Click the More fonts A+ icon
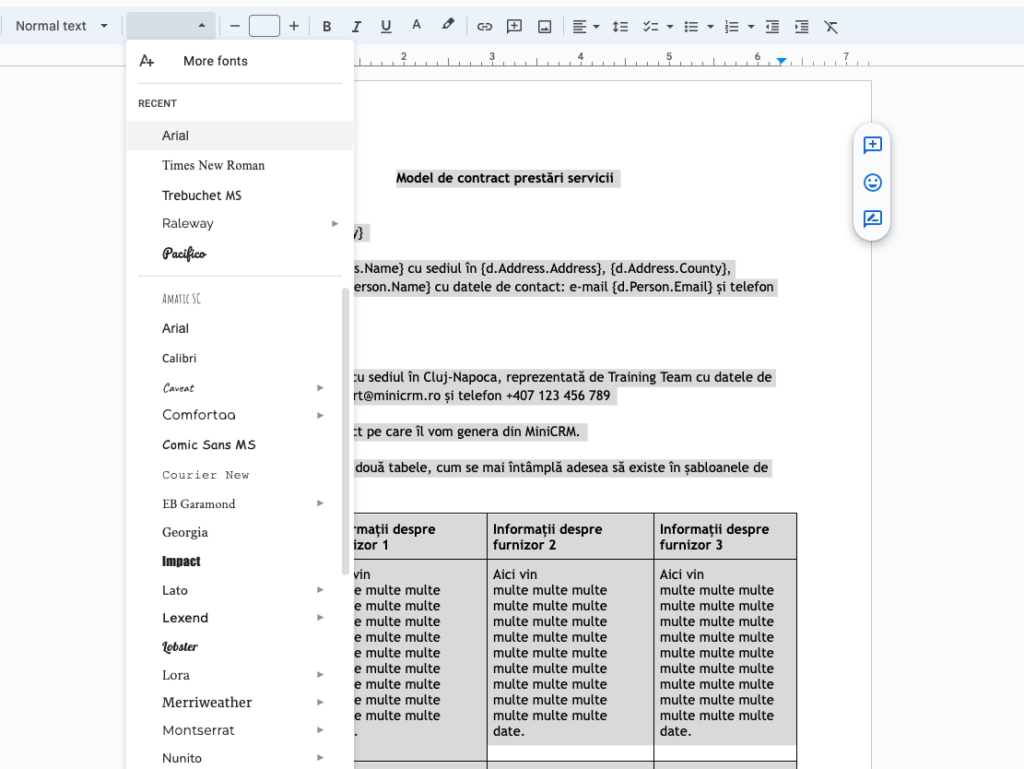Screen dimensions: 1024x769 pos(147,61)
